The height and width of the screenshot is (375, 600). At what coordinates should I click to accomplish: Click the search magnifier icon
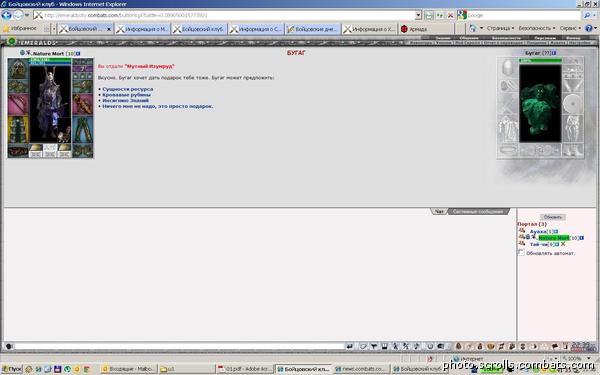tap(587, 15)
